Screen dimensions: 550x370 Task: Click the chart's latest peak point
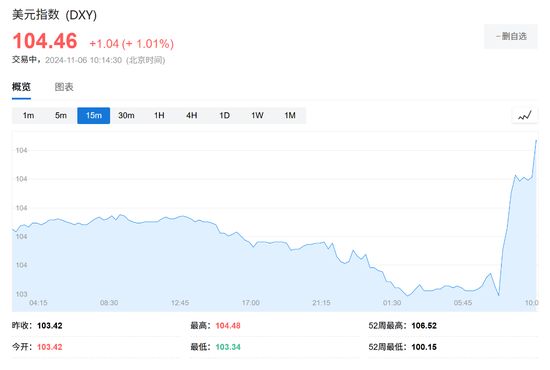coord(536,141)
